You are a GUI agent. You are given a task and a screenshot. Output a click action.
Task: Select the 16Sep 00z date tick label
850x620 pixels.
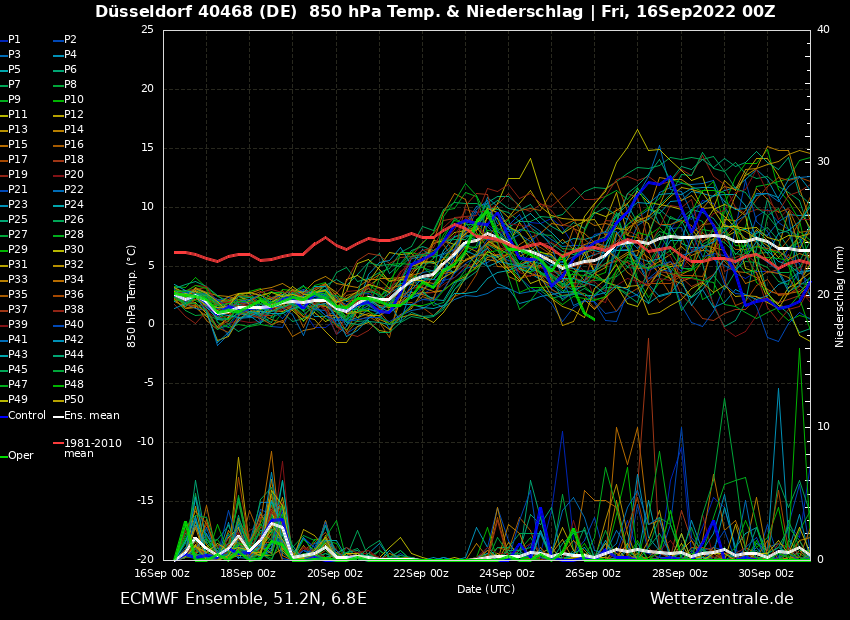[x=162, y=573]
